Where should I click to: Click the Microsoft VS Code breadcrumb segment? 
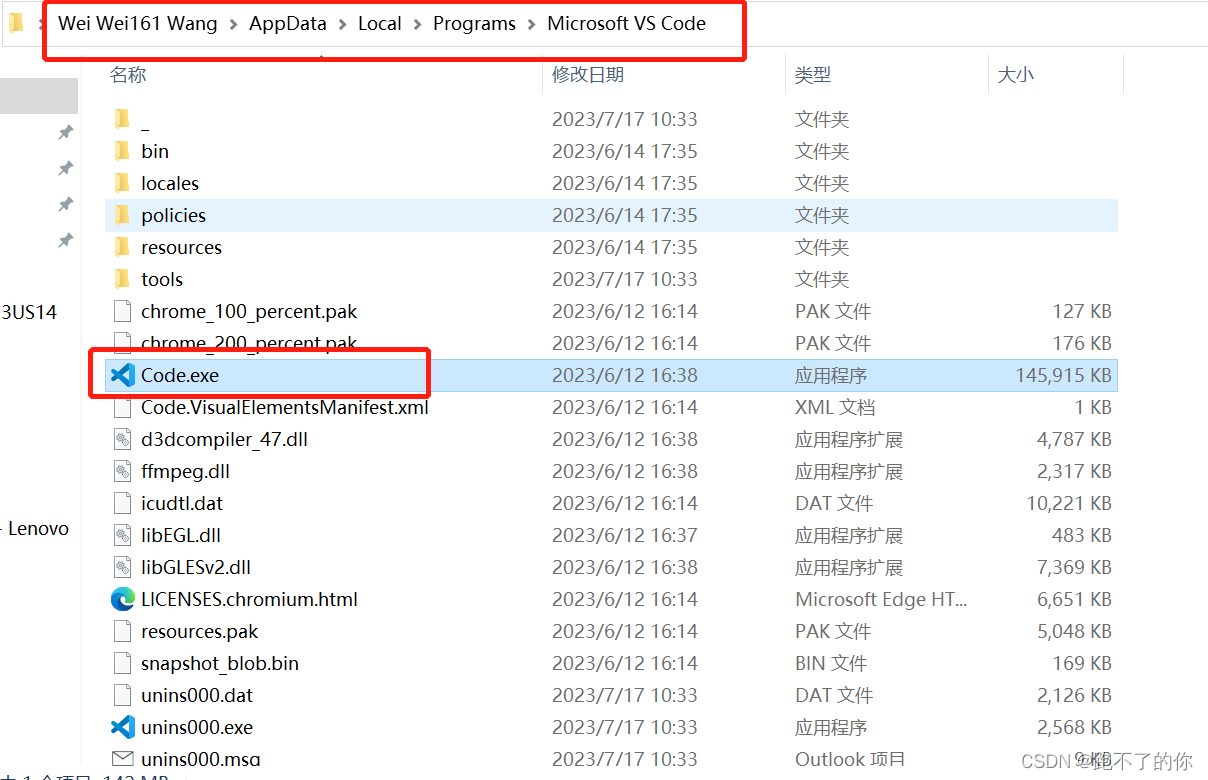pyautogui.click(x=626, y=23)
